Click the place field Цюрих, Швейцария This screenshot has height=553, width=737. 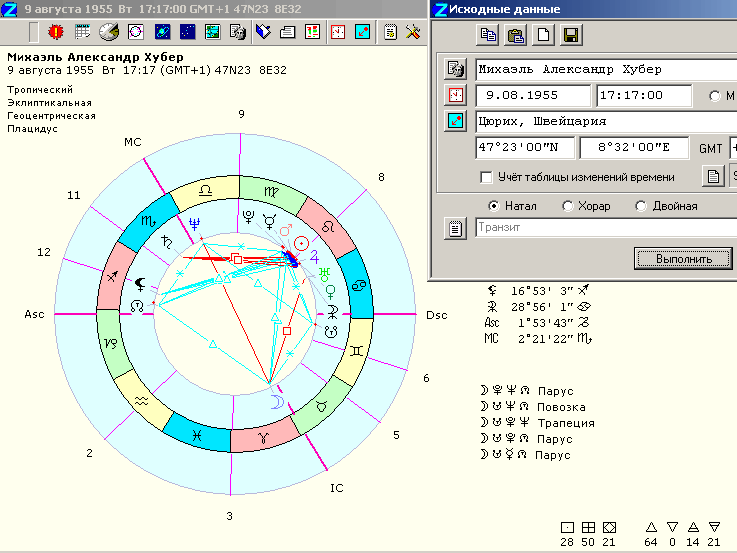(606, 121)
